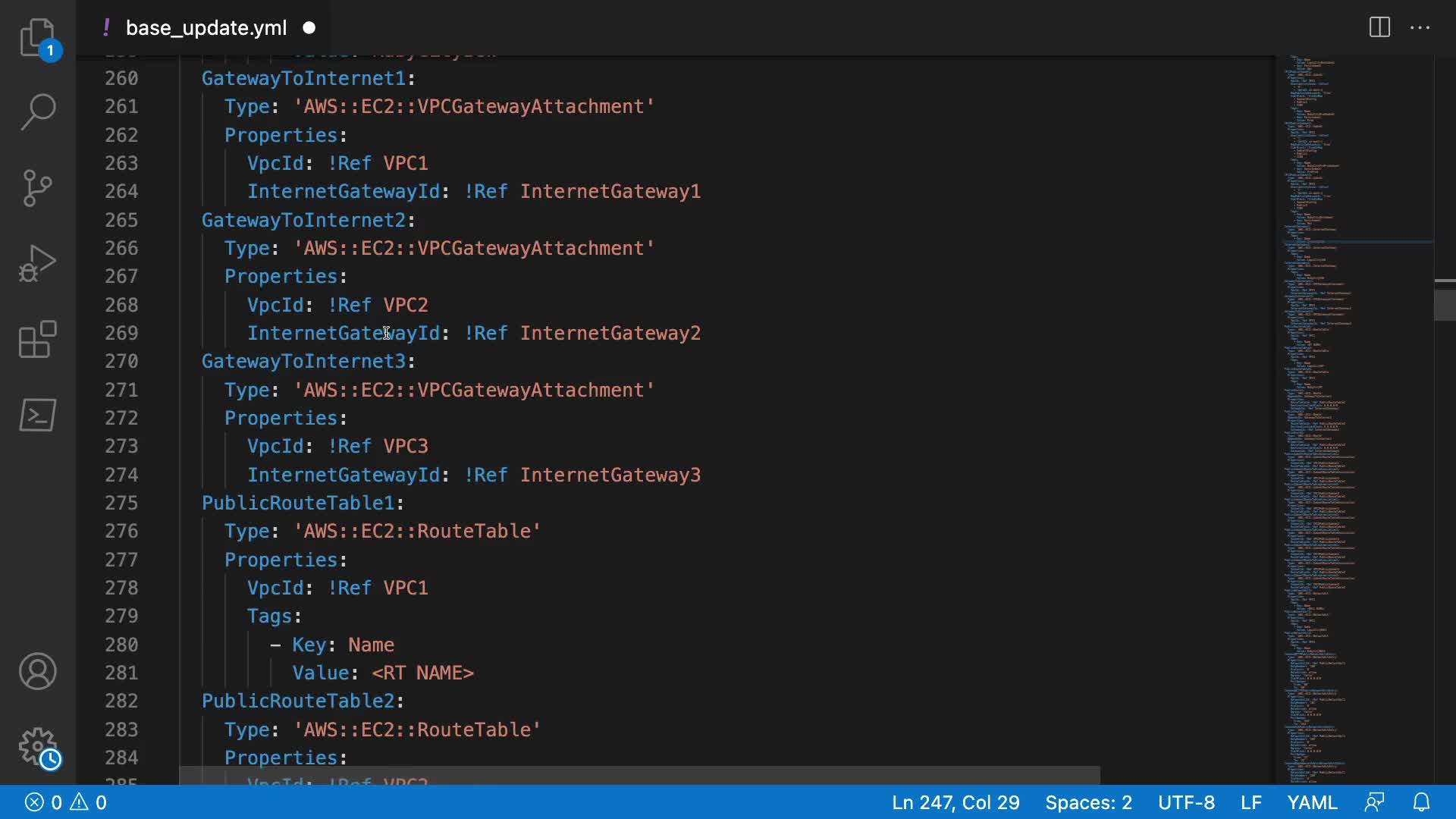Open YAML language mode selector
This screenshot has height=819, width=1456.
(1312, 802)
